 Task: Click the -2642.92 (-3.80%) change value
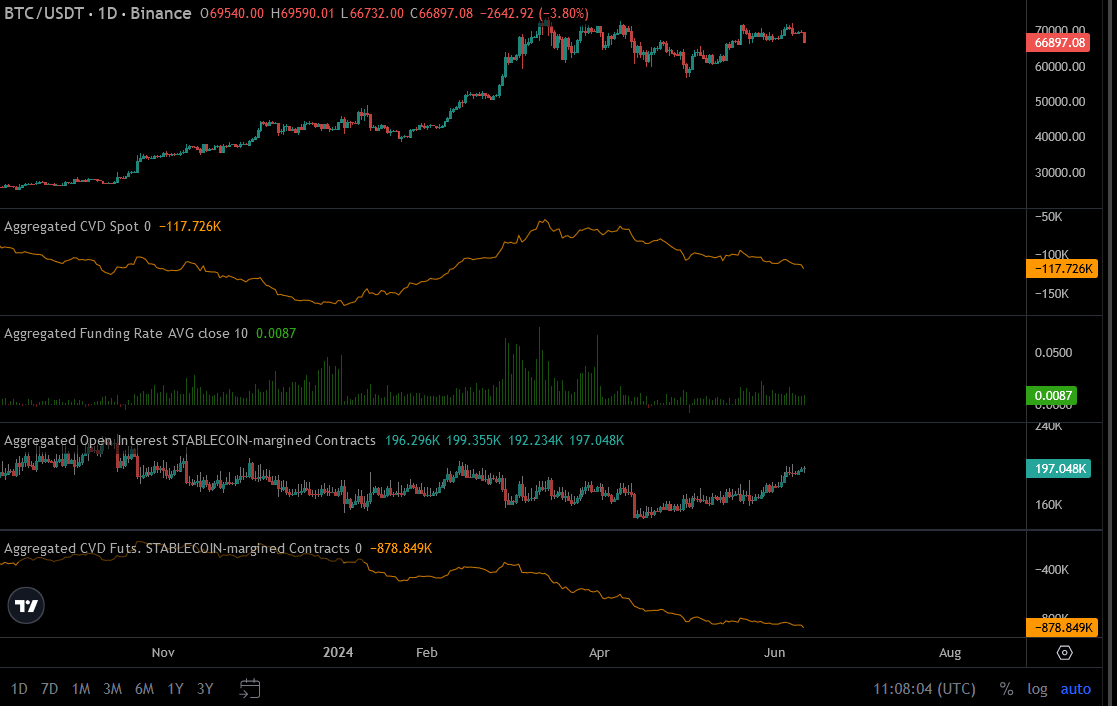pyautogui.click(x=534, y=14)
